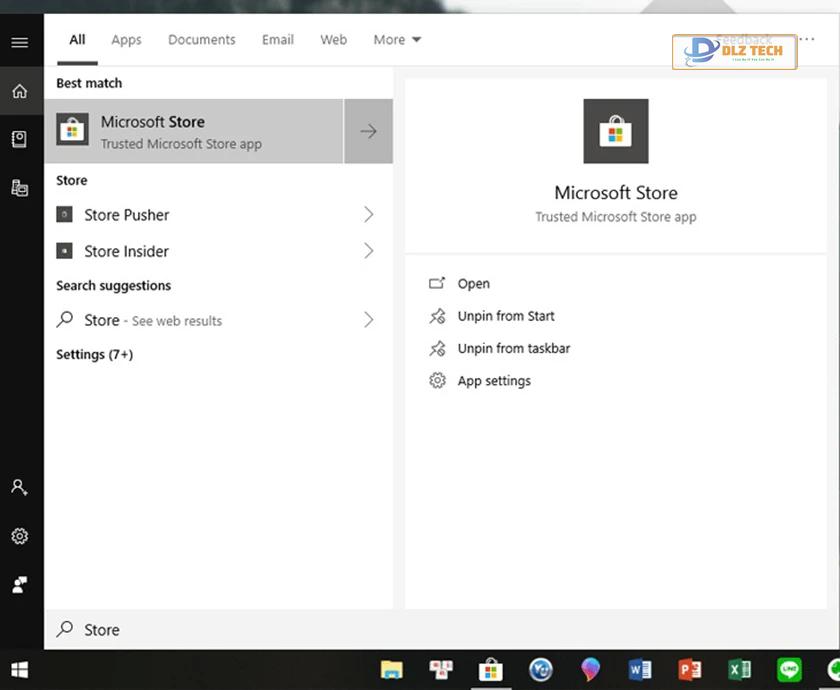Launch Excel from the taskbar
The width and height of the screenshot is (840, 690).
(739, 670)
